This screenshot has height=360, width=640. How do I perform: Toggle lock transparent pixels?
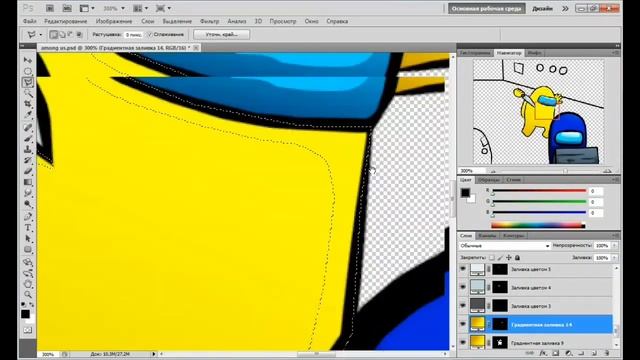[x=492, y=258]
